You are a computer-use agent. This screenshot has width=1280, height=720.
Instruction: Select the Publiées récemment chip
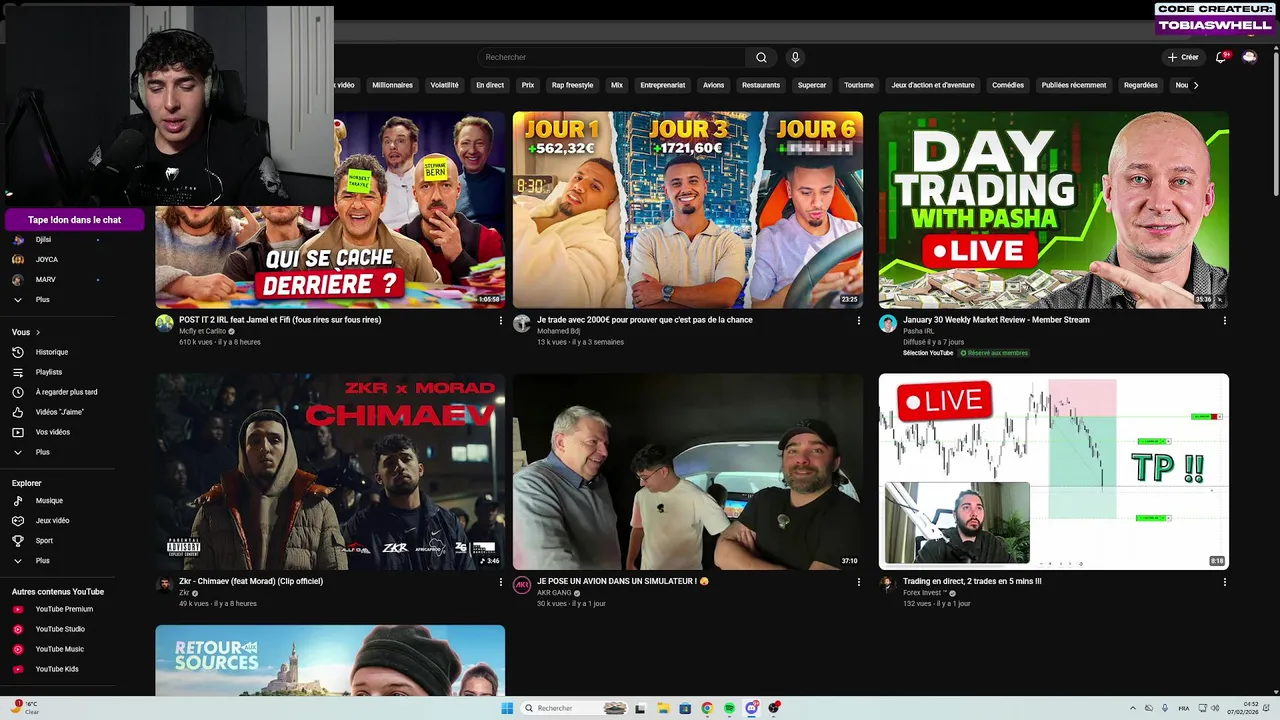(x=1074, y=85)
